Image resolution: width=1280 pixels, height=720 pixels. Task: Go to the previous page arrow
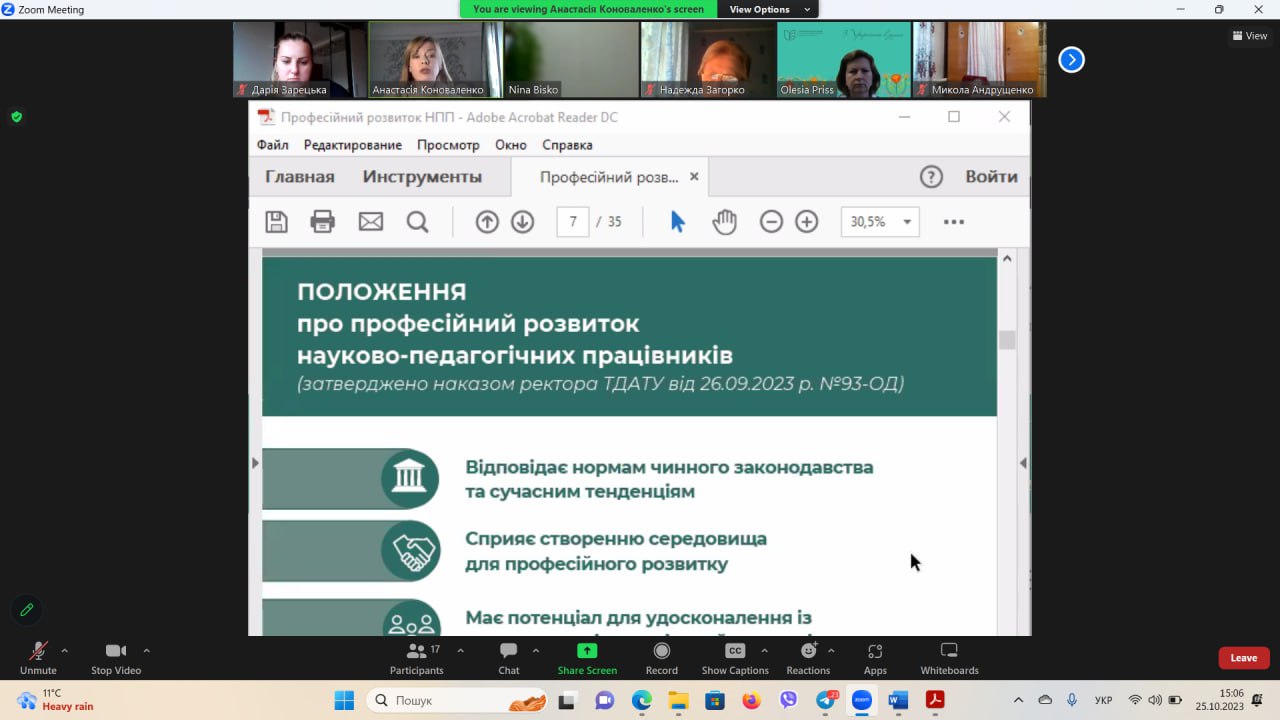[487, 222]
